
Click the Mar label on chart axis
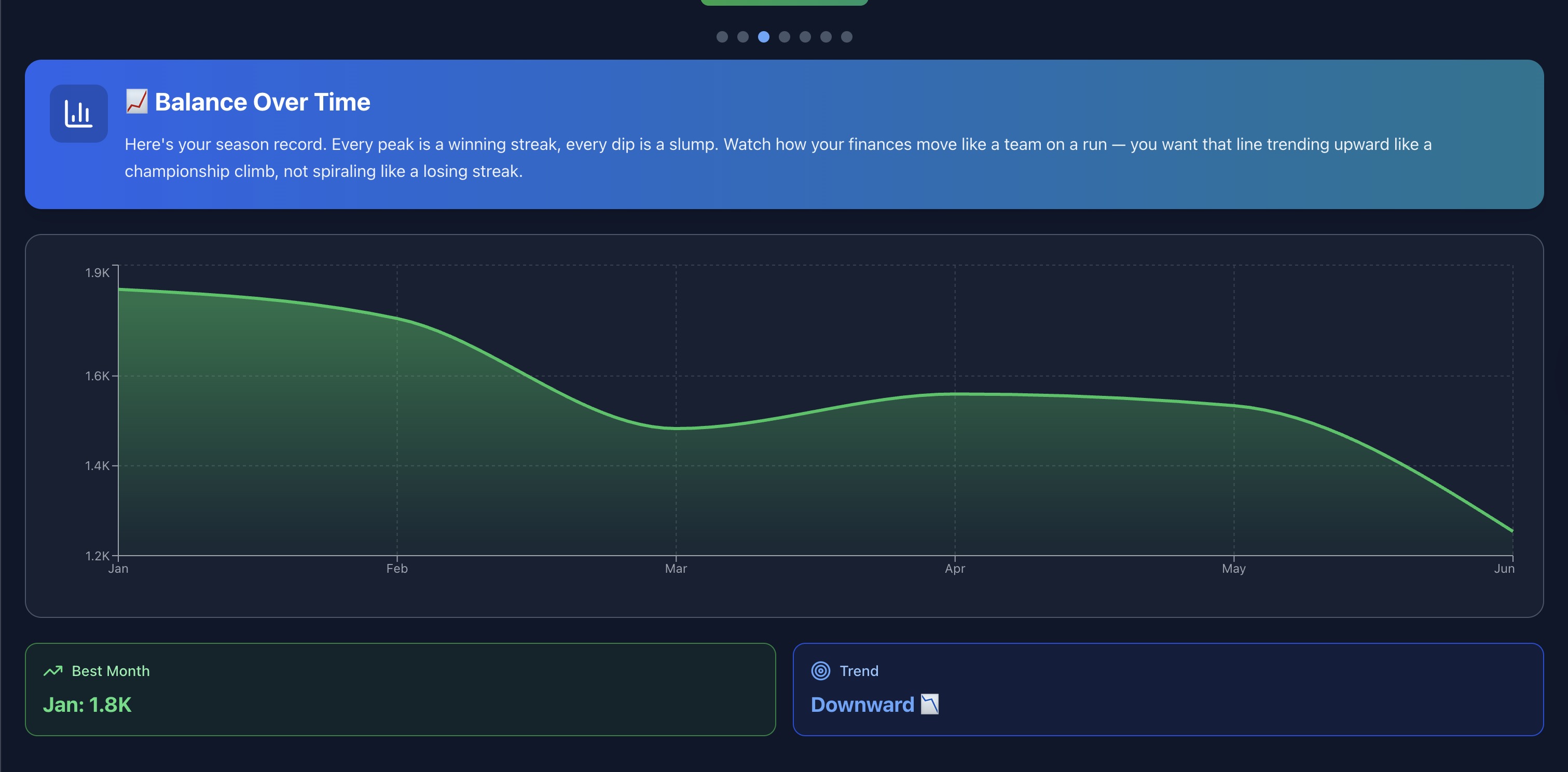[676, 569]
